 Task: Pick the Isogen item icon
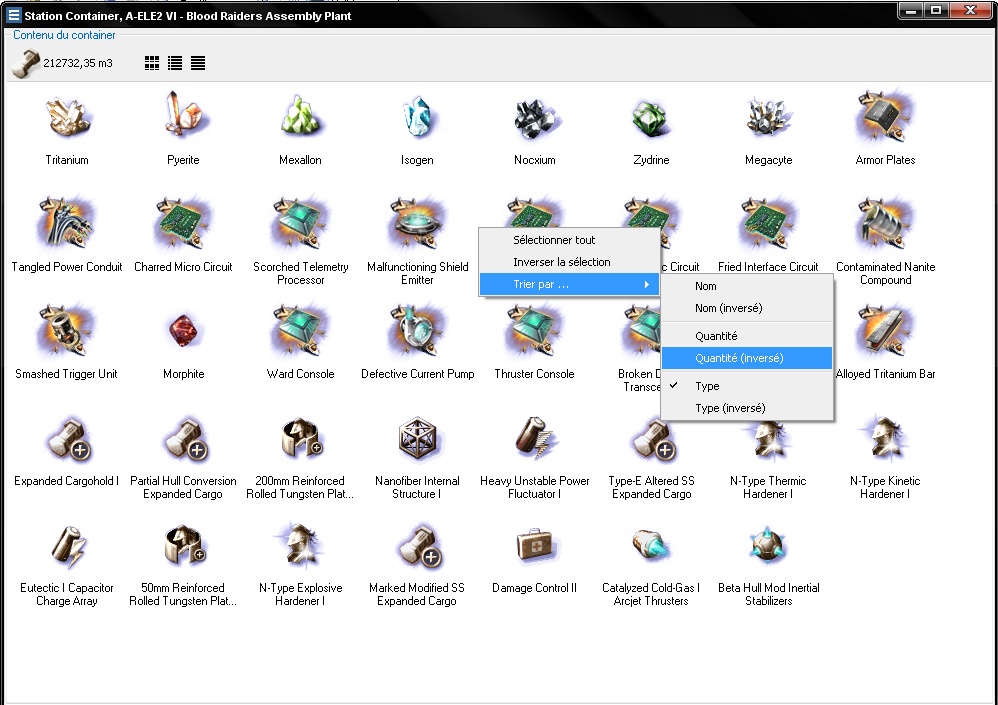(418, 116)
